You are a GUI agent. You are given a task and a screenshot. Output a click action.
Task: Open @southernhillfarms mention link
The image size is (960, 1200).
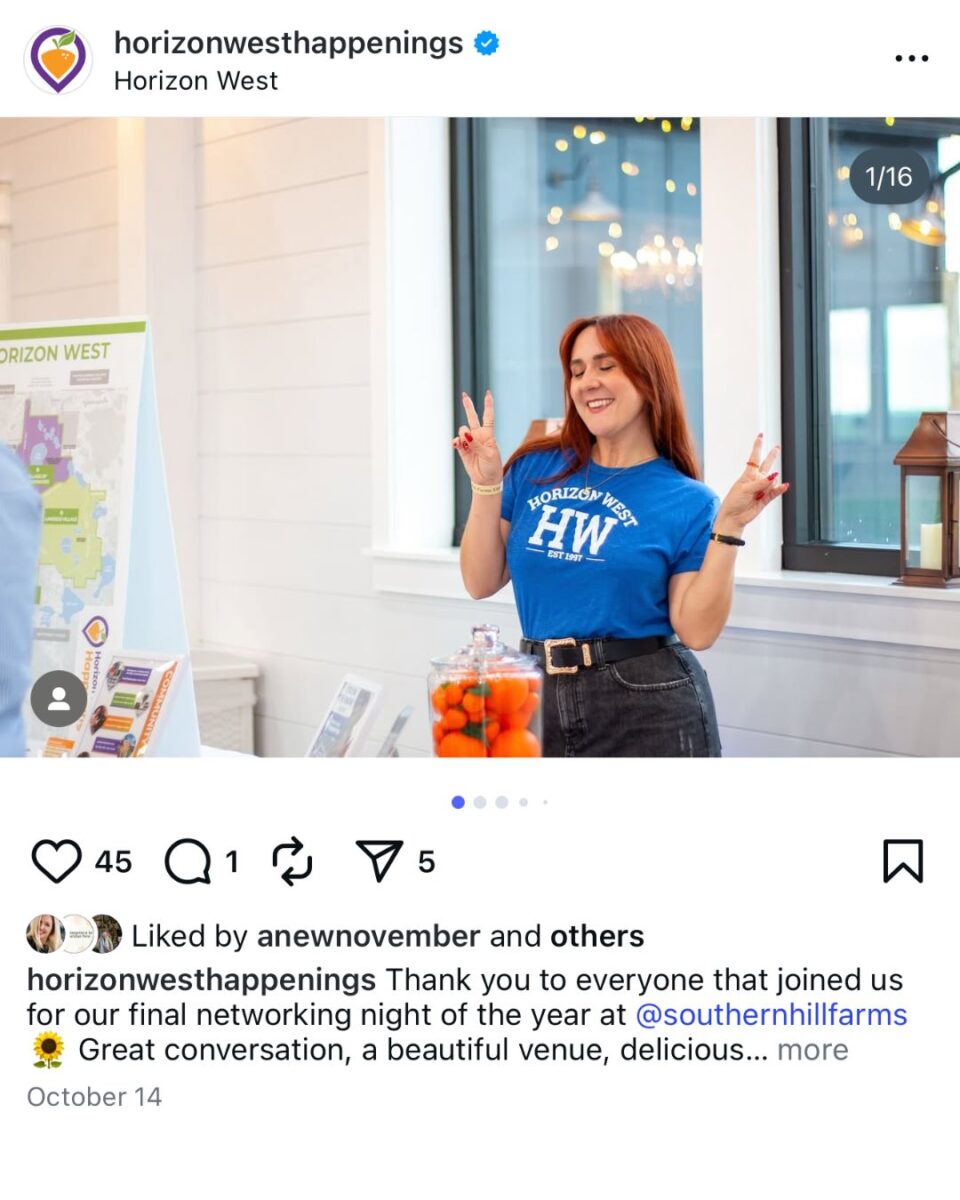tap(771, 1015)
